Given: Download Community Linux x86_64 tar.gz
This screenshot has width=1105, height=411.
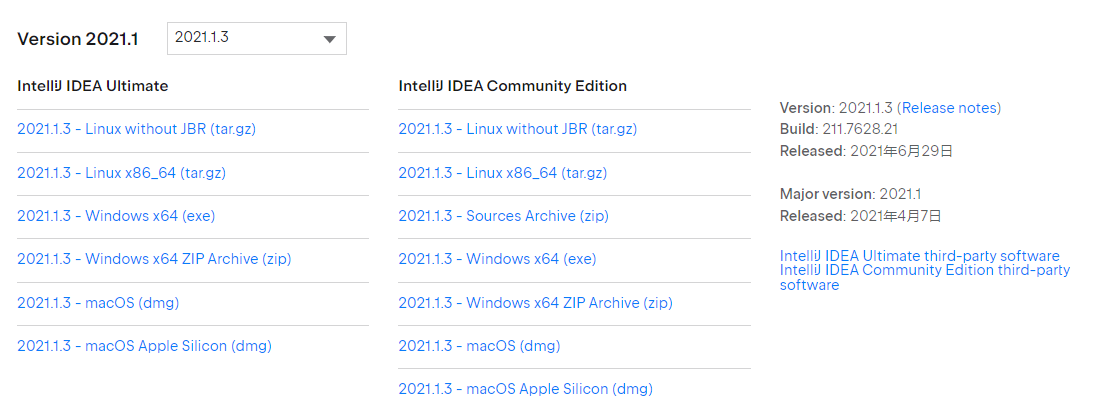Looking at the screenshot, I should click(502, 173).
